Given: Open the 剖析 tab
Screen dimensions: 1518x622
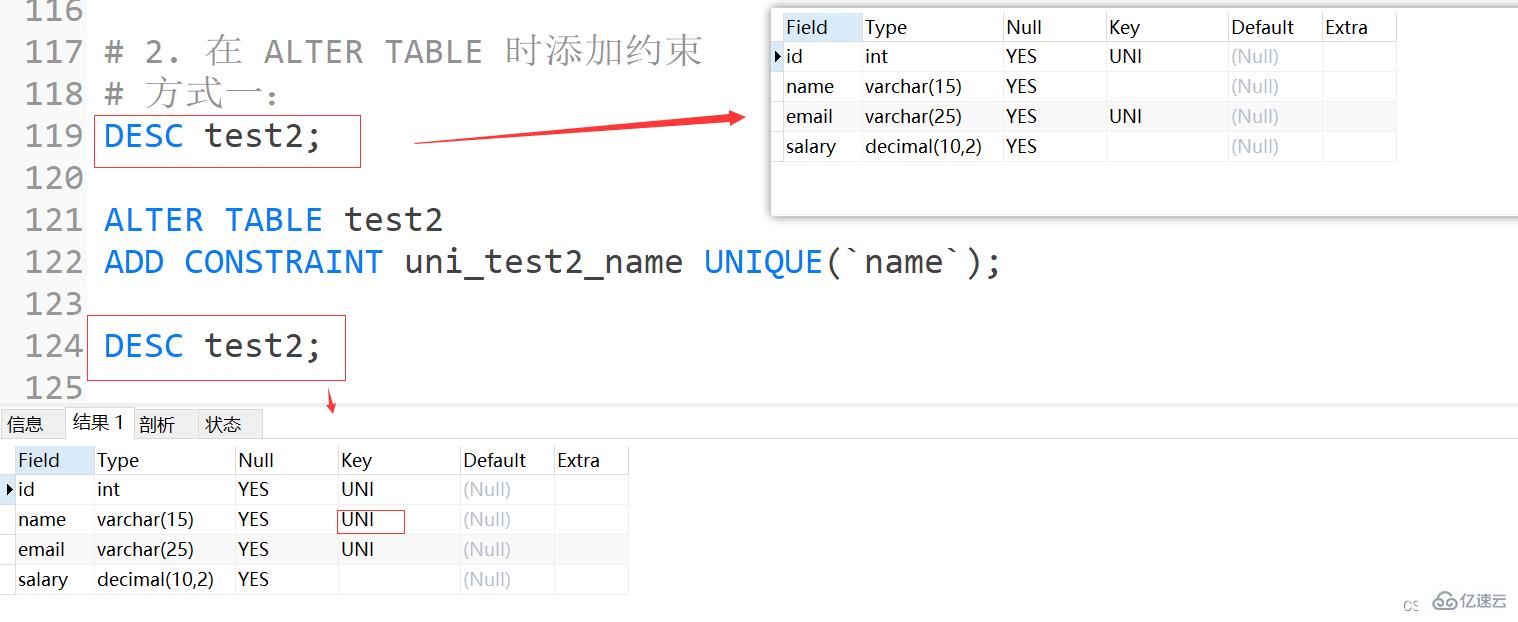Looking at the screenshot, I should [x=158, y=423].
